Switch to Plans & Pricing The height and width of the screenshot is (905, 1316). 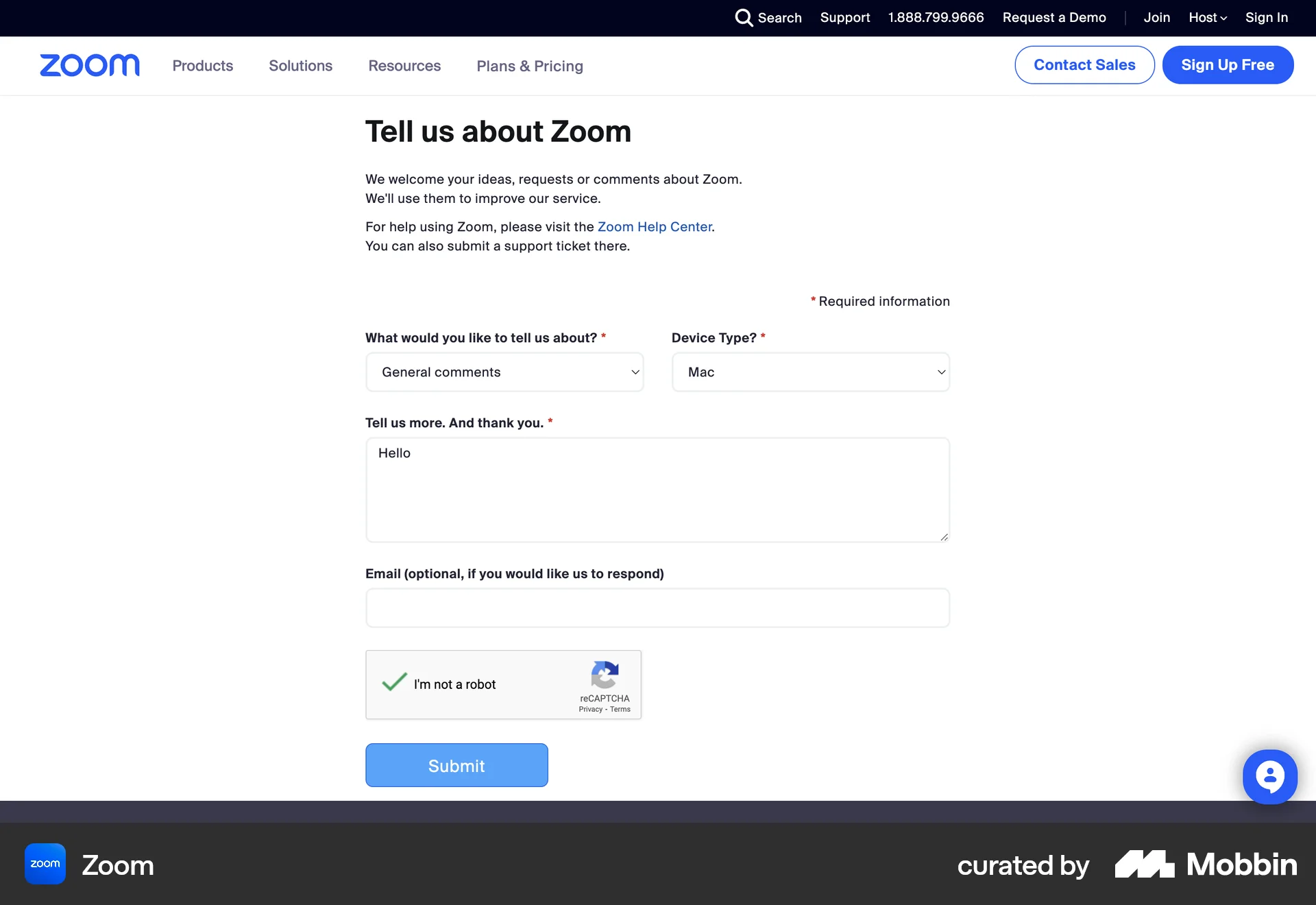[x=530, y=66]
